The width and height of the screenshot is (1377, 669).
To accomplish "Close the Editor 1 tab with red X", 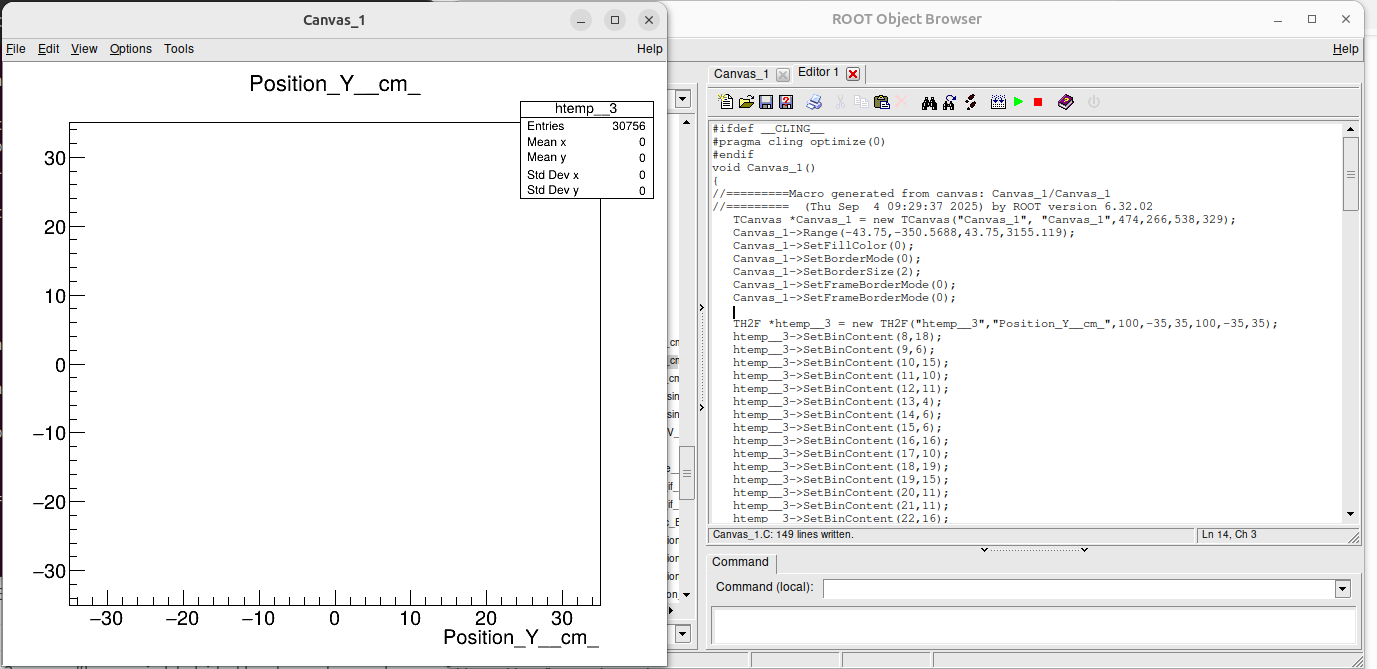I will click(852, 74).
